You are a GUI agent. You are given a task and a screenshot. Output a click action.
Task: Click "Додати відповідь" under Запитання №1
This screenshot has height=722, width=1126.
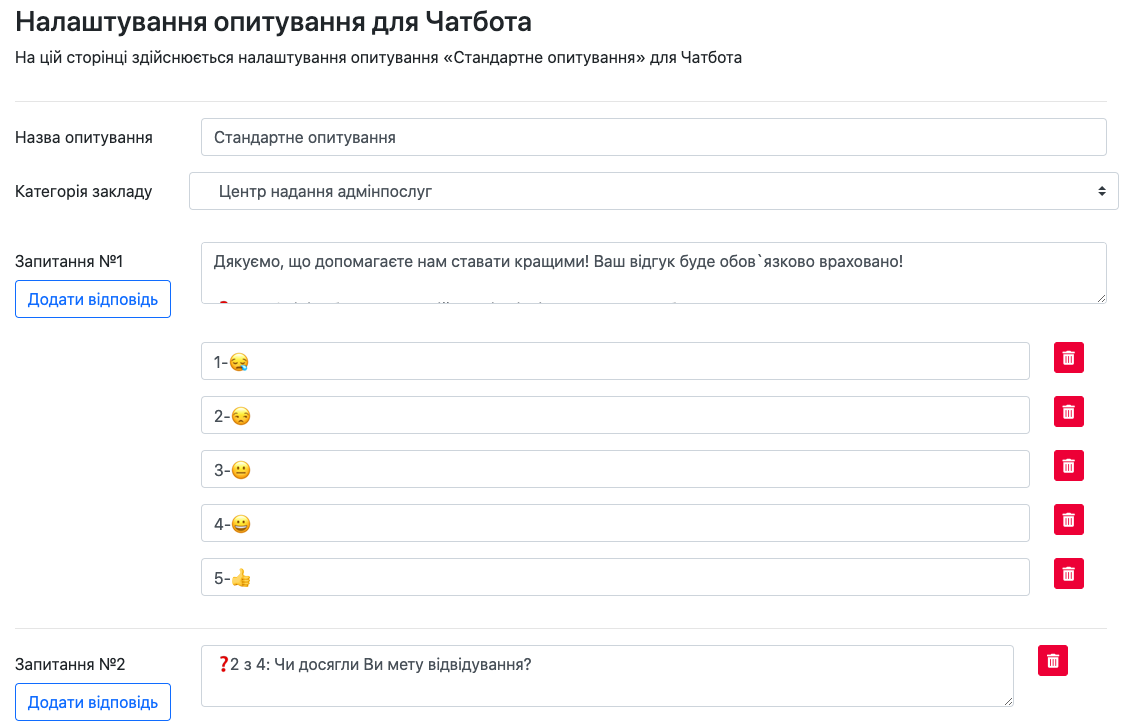93,299
